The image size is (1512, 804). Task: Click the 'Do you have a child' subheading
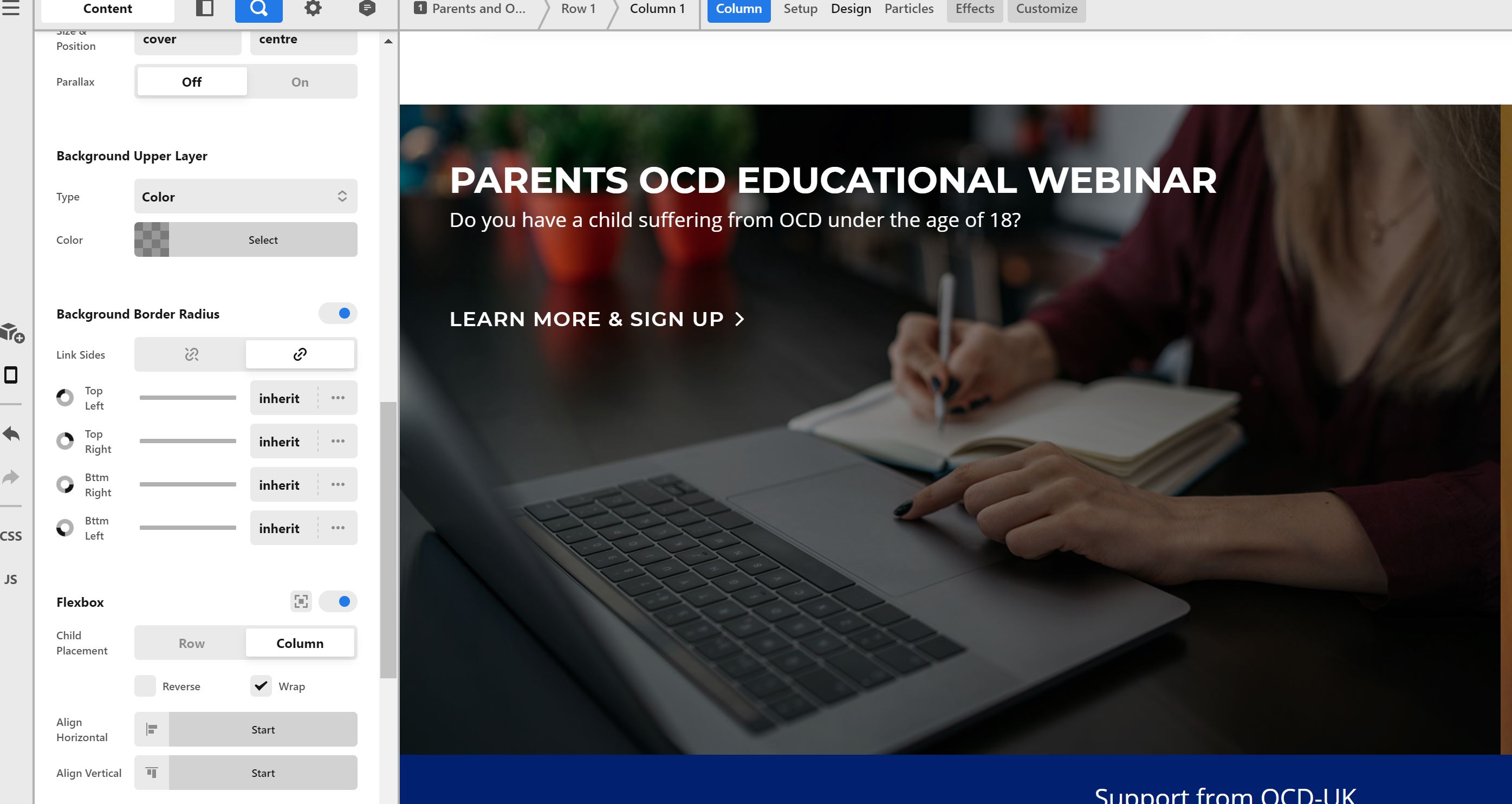click(736, 220)
